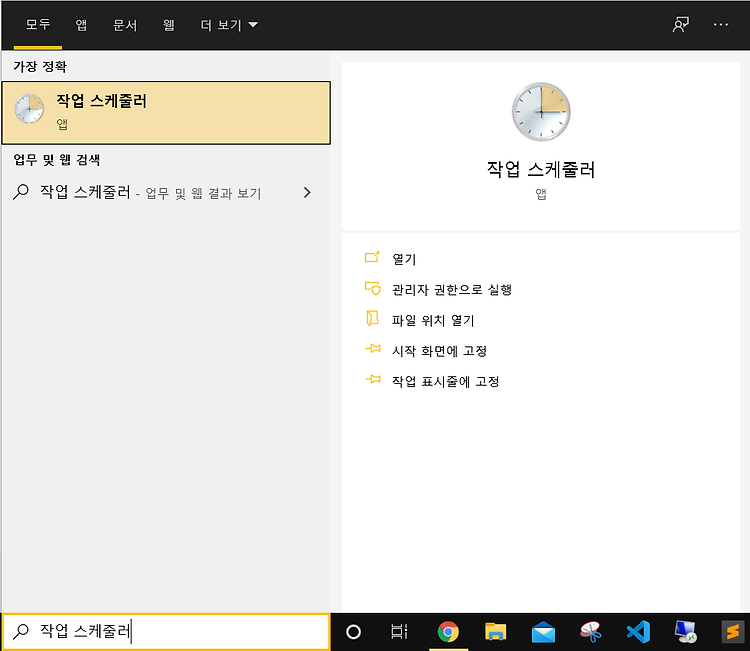Open remote desktop monitor icon on taskbar
The image size is (750, 651).
685,632
